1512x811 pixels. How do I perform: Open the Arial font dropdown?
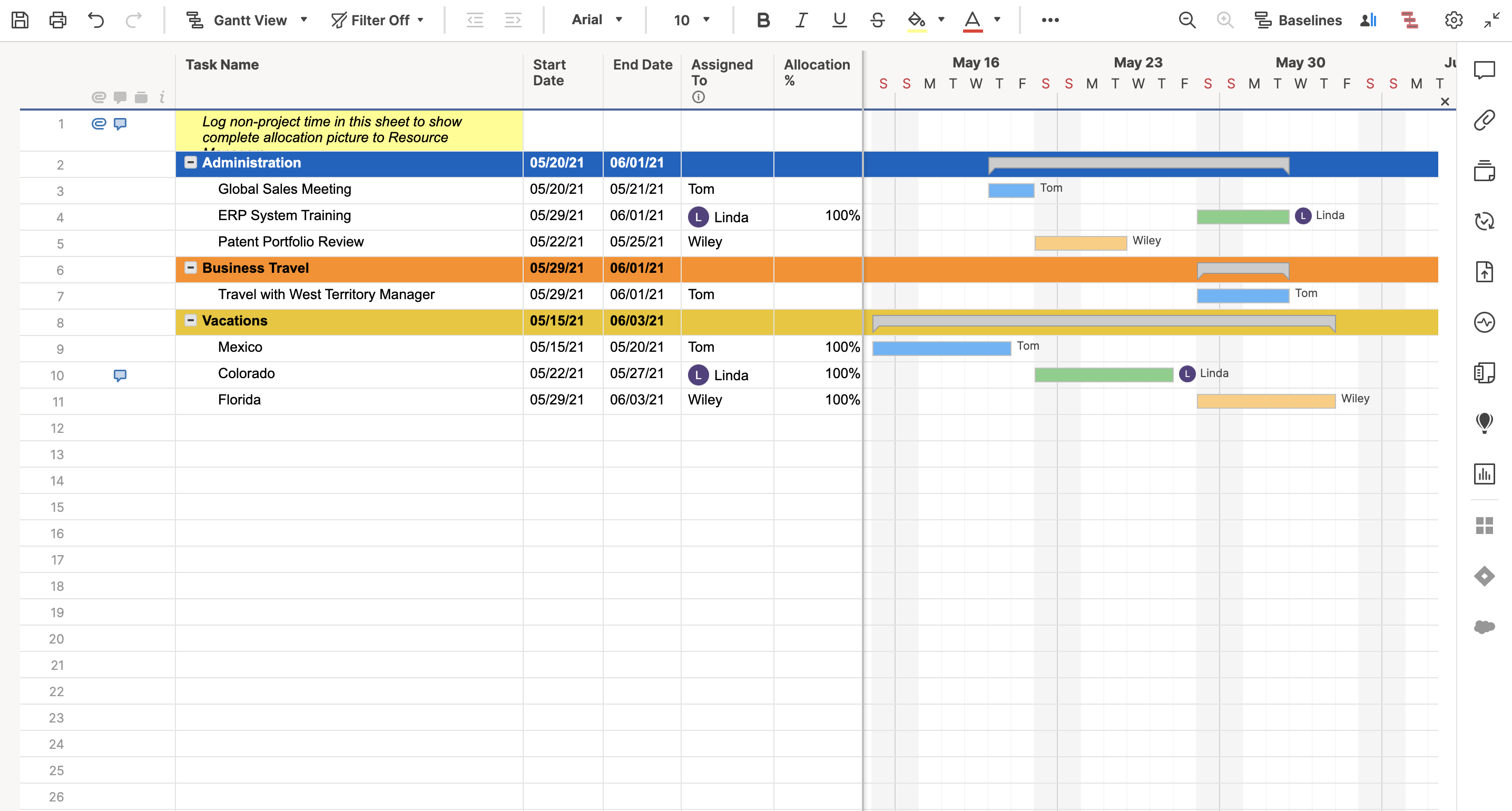pos(597,20)
